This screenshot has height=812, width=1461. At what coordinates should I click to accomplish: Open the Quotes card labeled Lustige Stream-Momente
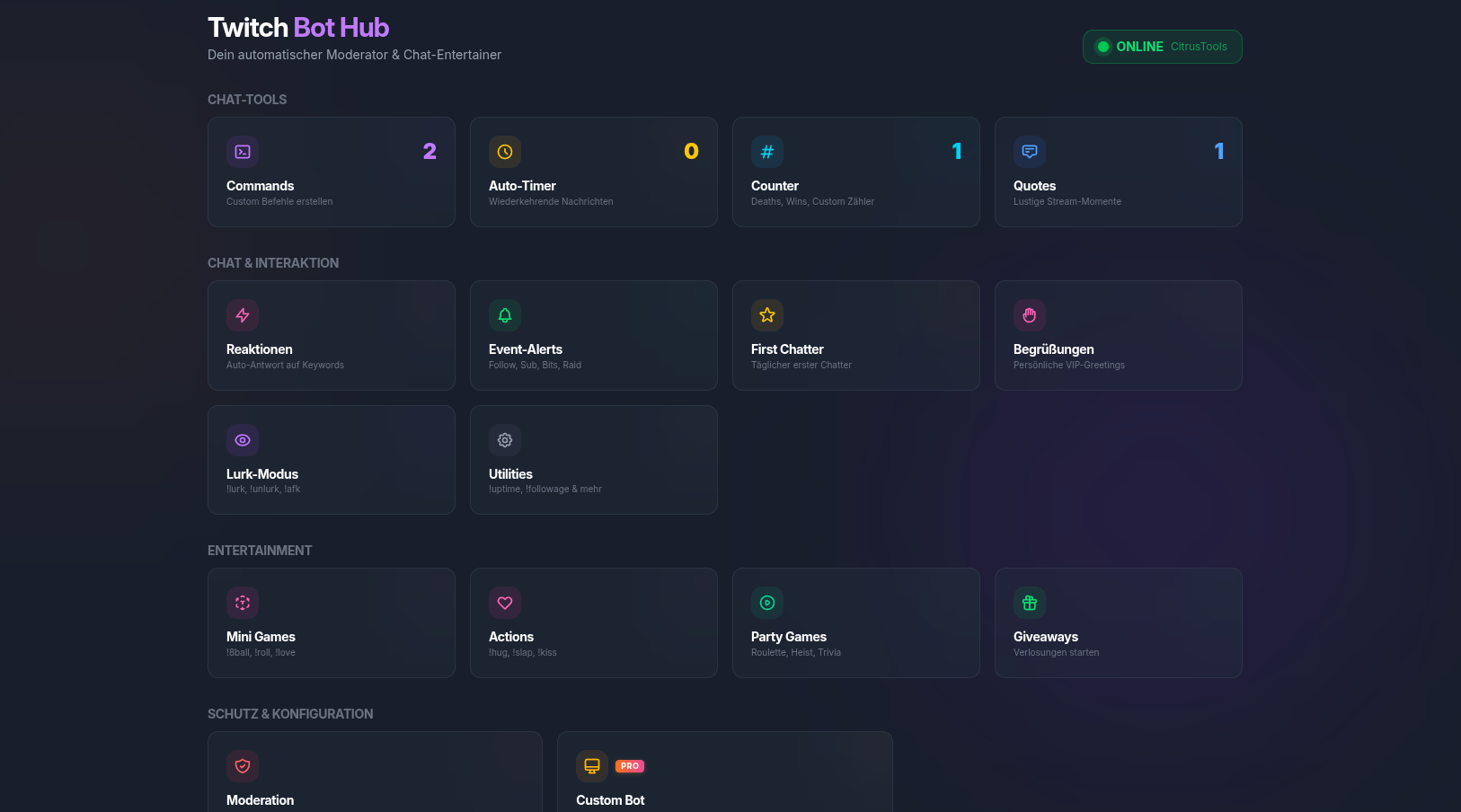(x=1118, y=172)
